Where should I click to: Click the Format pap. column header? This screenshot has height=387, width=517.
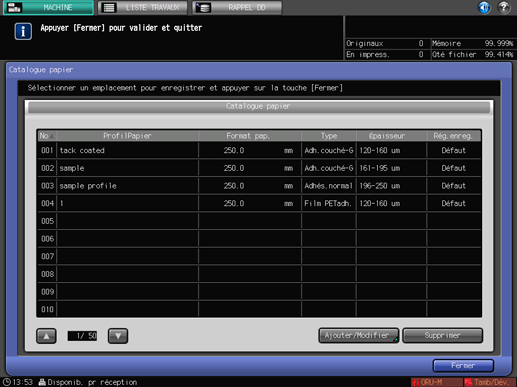[250, 136]
